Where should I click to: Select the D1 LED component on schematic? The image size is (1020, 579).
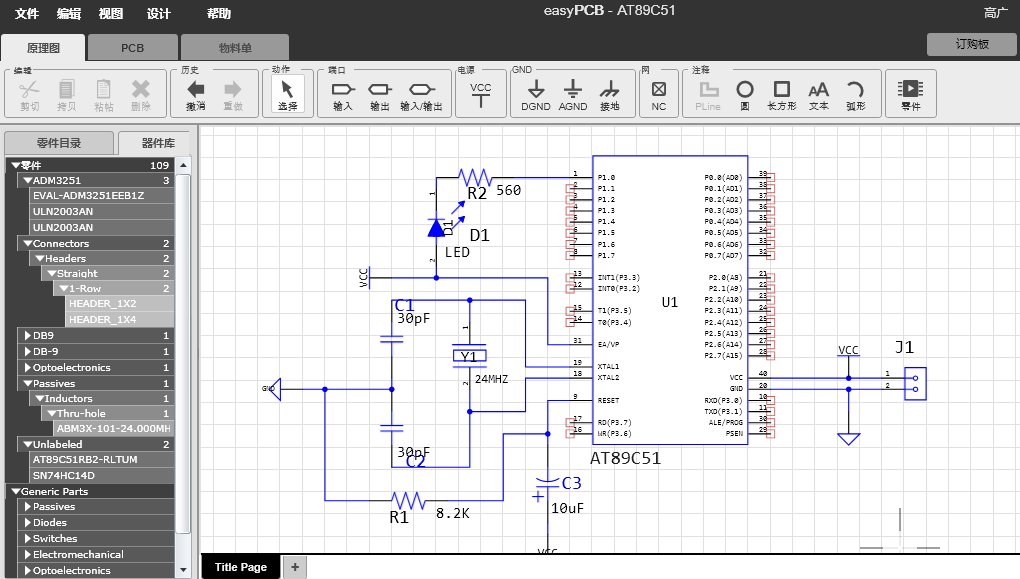point(436,228)
